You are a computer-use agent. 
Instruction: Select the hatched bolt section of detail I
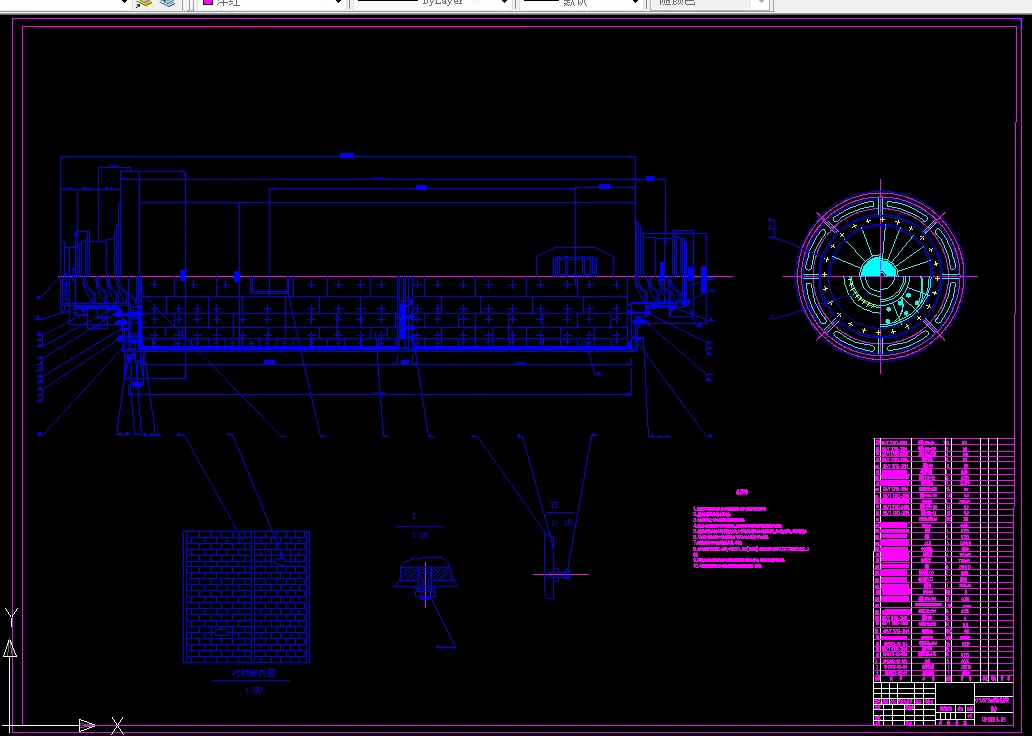[x=425, y=577]
